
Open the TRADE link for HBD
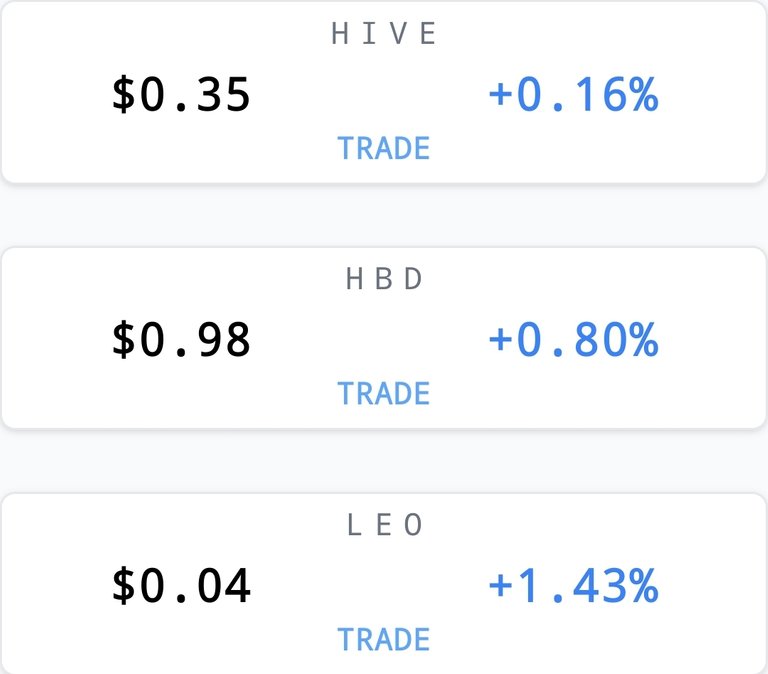[x=384, y=393]
